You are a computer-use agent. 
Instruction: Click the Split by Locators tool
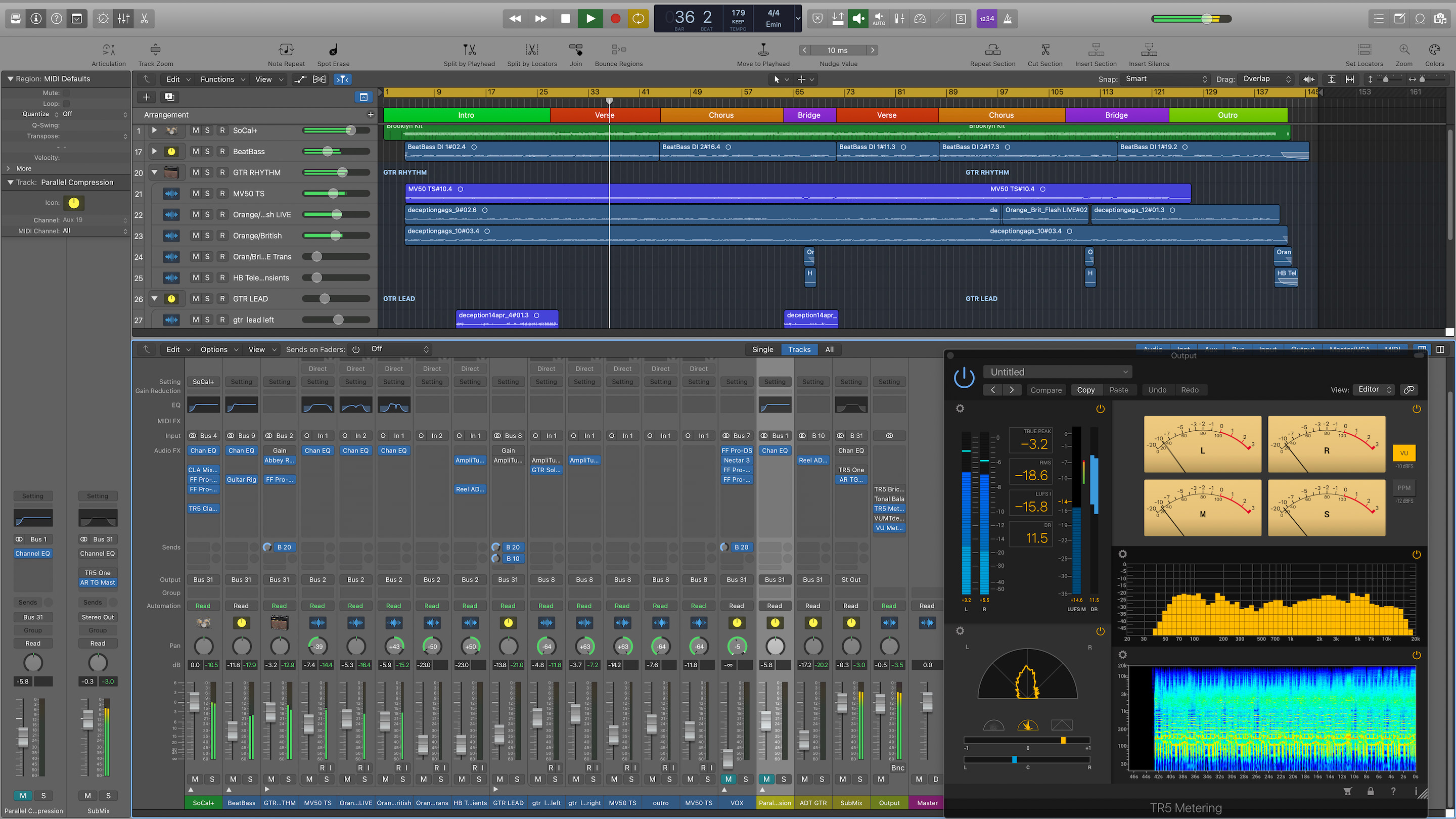pyautogui.click(x=532, y=55)
